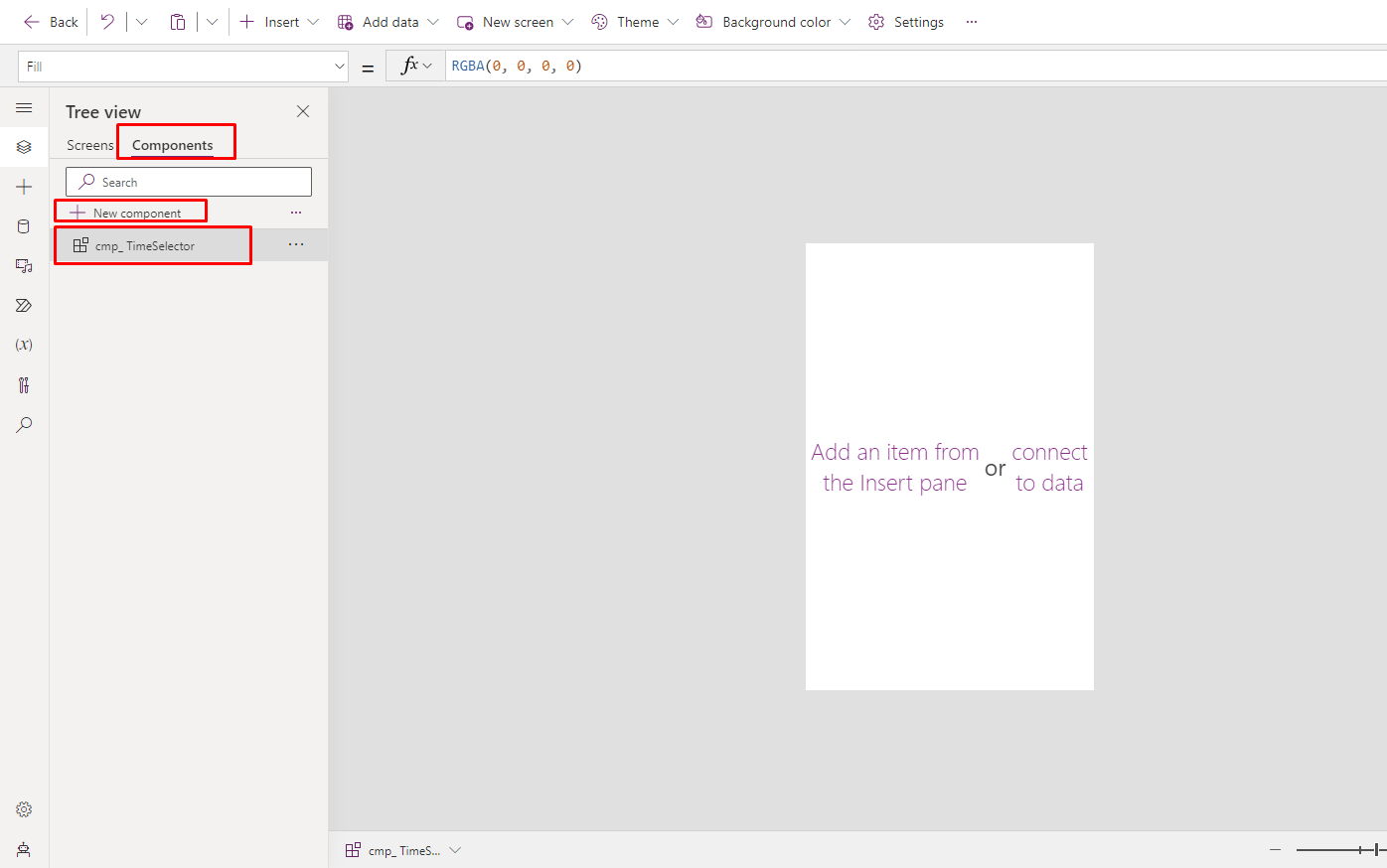Open the Power Automate pane

tap(23, 305)
